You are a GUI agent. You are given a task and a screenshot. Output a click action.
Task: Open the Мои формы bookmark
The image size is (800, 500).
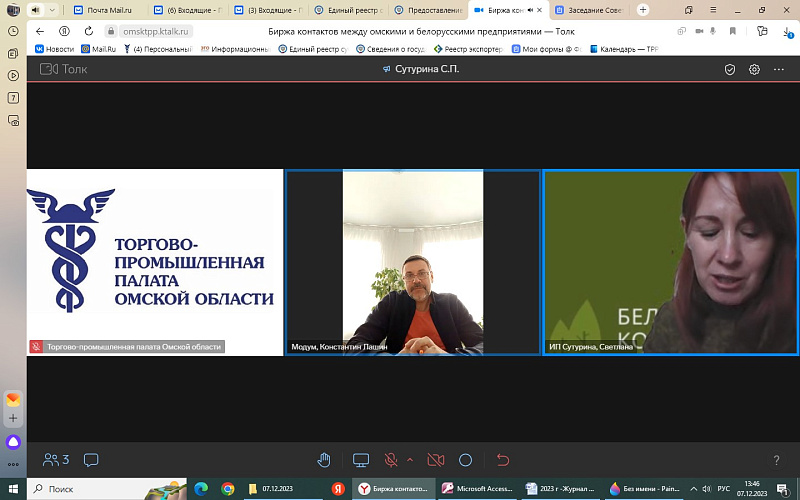546,49
